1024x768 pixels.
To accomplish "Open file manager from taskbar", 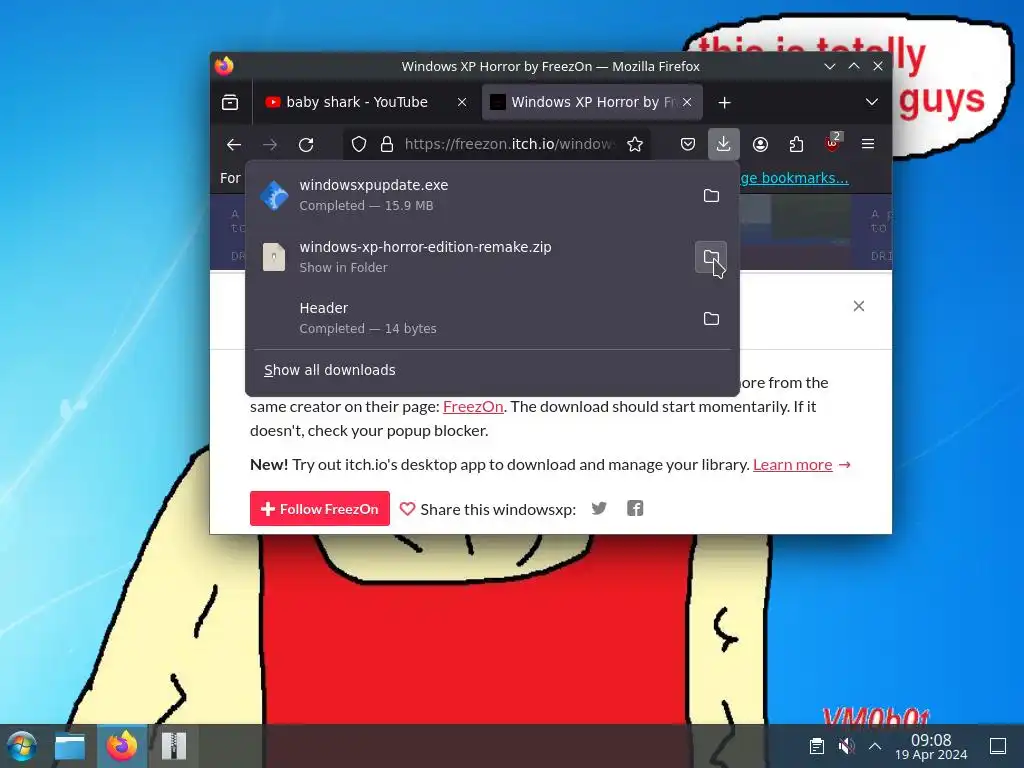I will tap(70, 746).
